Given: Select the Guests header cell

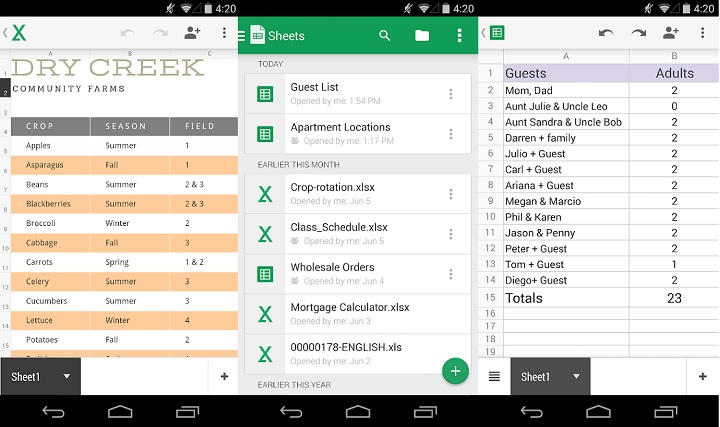Looking at the screenshot, I should [566, 73].
